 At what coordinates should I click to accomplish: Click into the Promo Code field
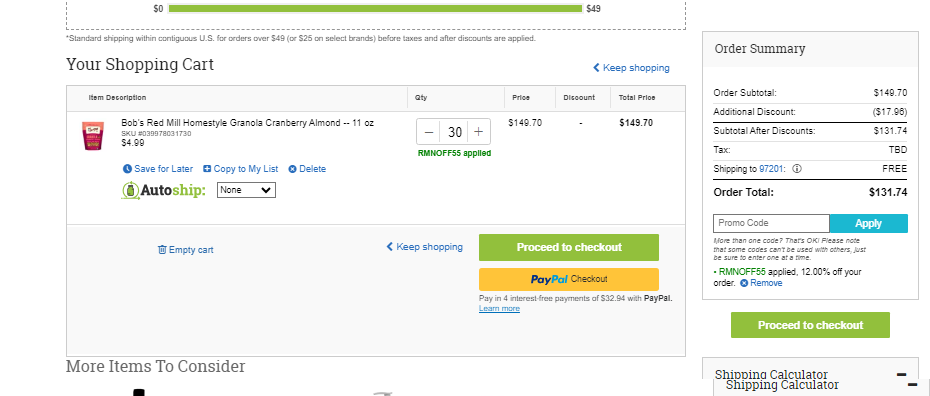[x=771, y=223]
